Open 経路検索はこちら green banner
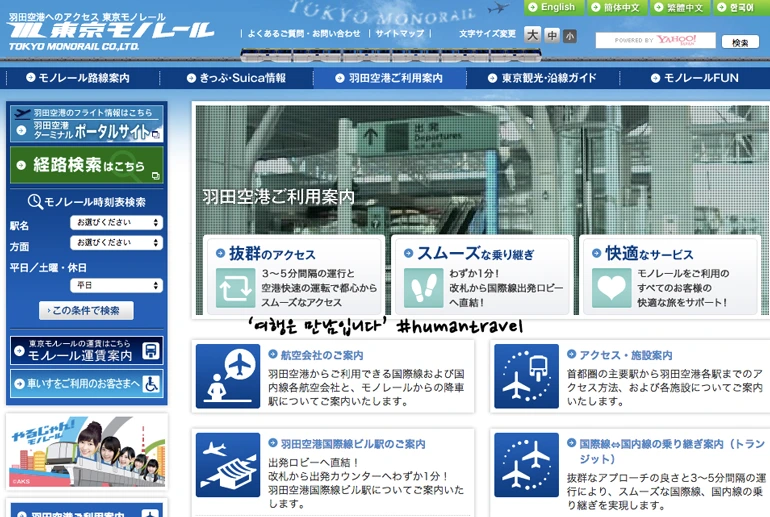 pyautogui.click(x=87, y=165)
